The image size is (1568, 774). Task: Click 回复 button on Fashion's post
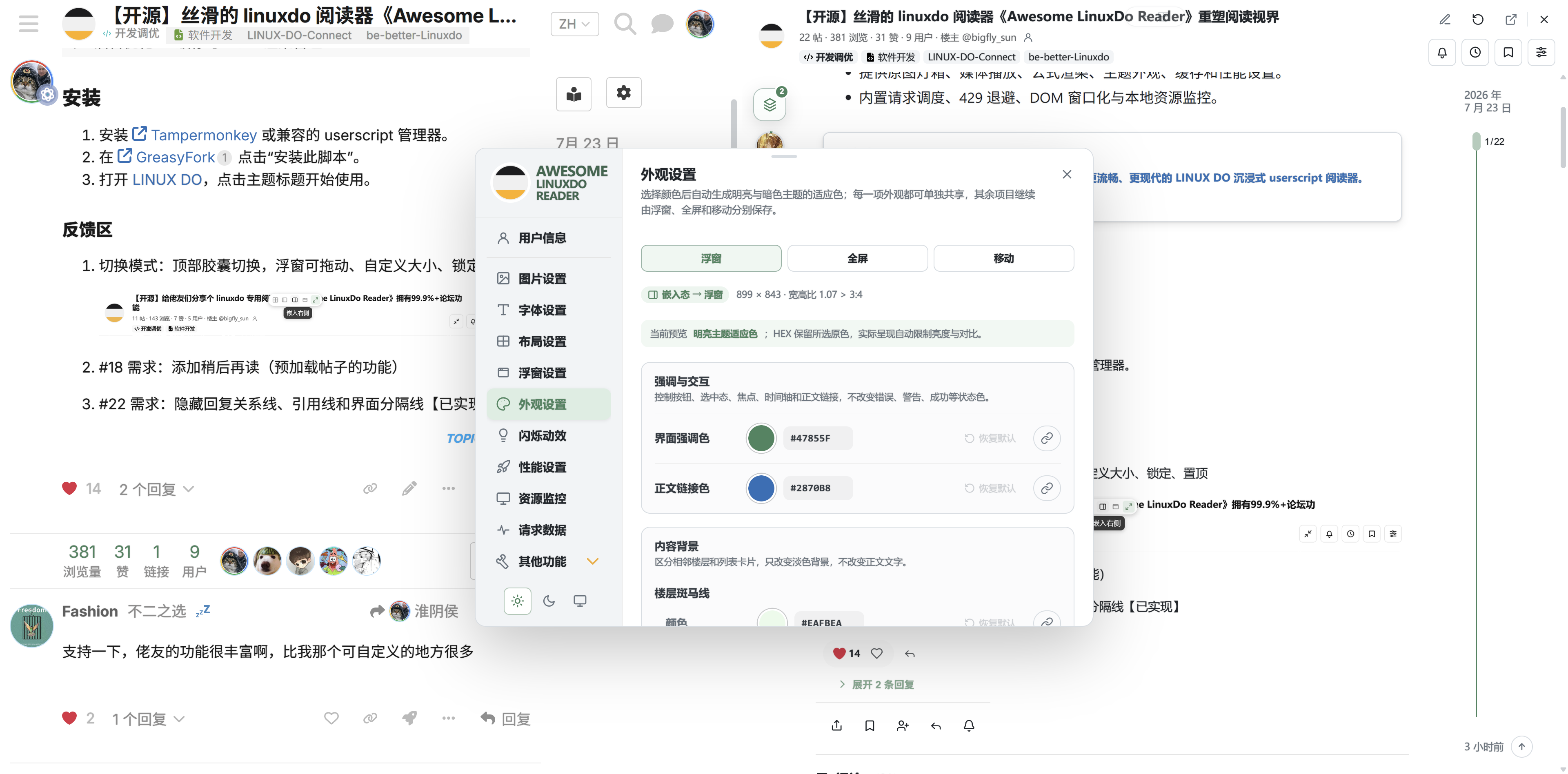point(505,719)
